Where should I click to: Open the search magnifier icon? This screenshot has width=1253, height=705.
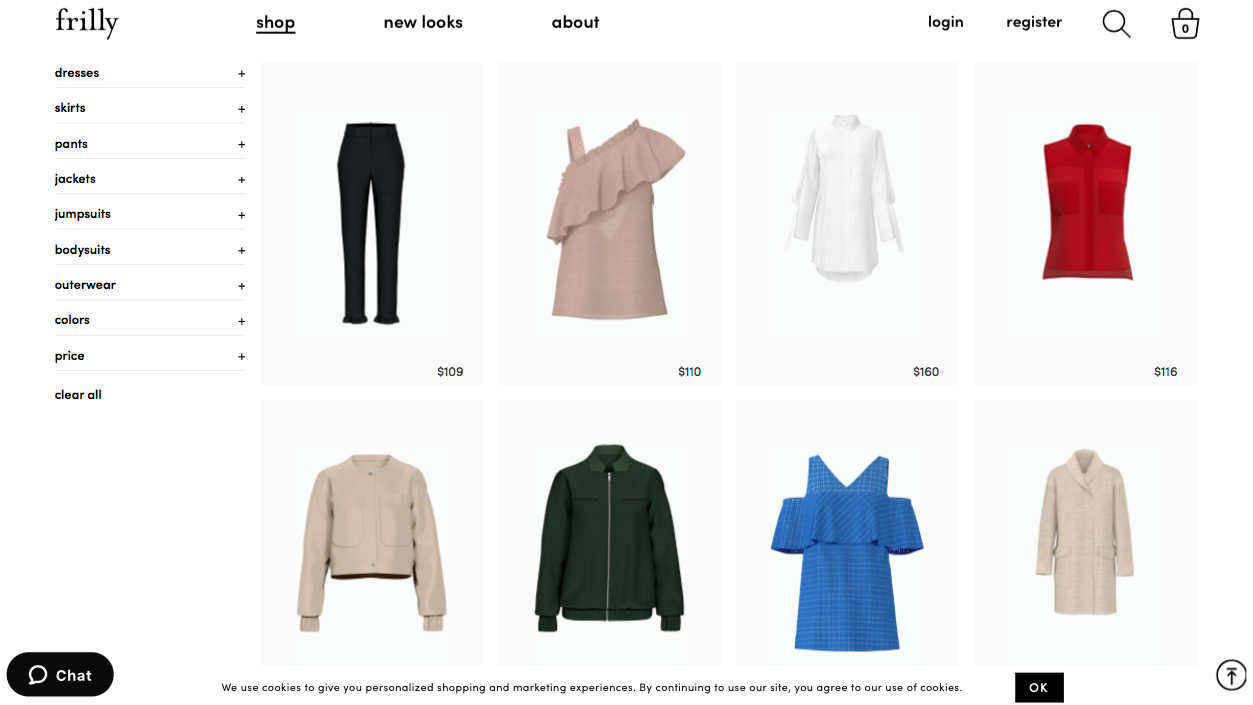(x=1116, y=23)
